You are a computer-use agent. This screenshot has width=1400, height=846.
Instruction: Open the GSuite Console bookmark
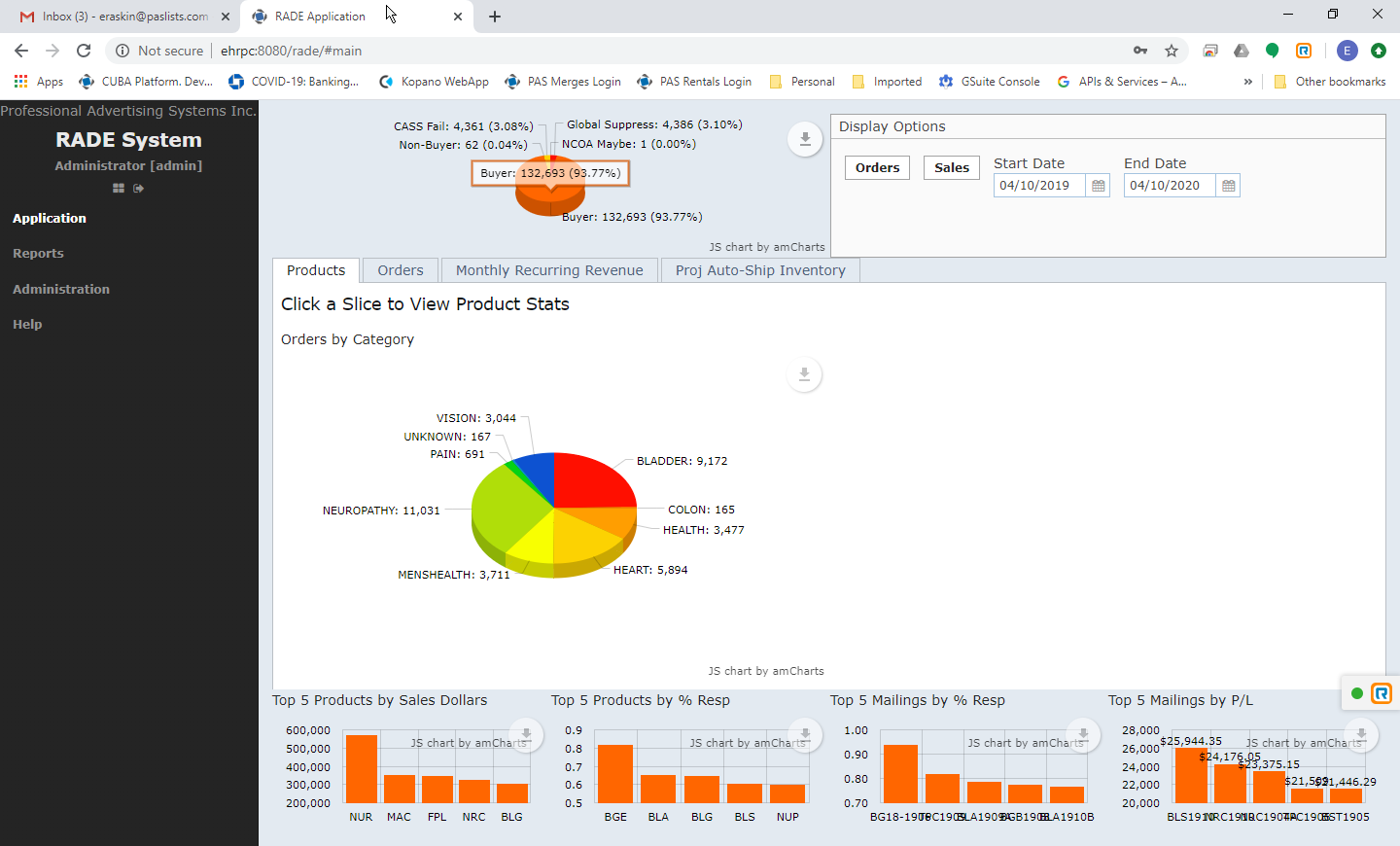[990, 82]
